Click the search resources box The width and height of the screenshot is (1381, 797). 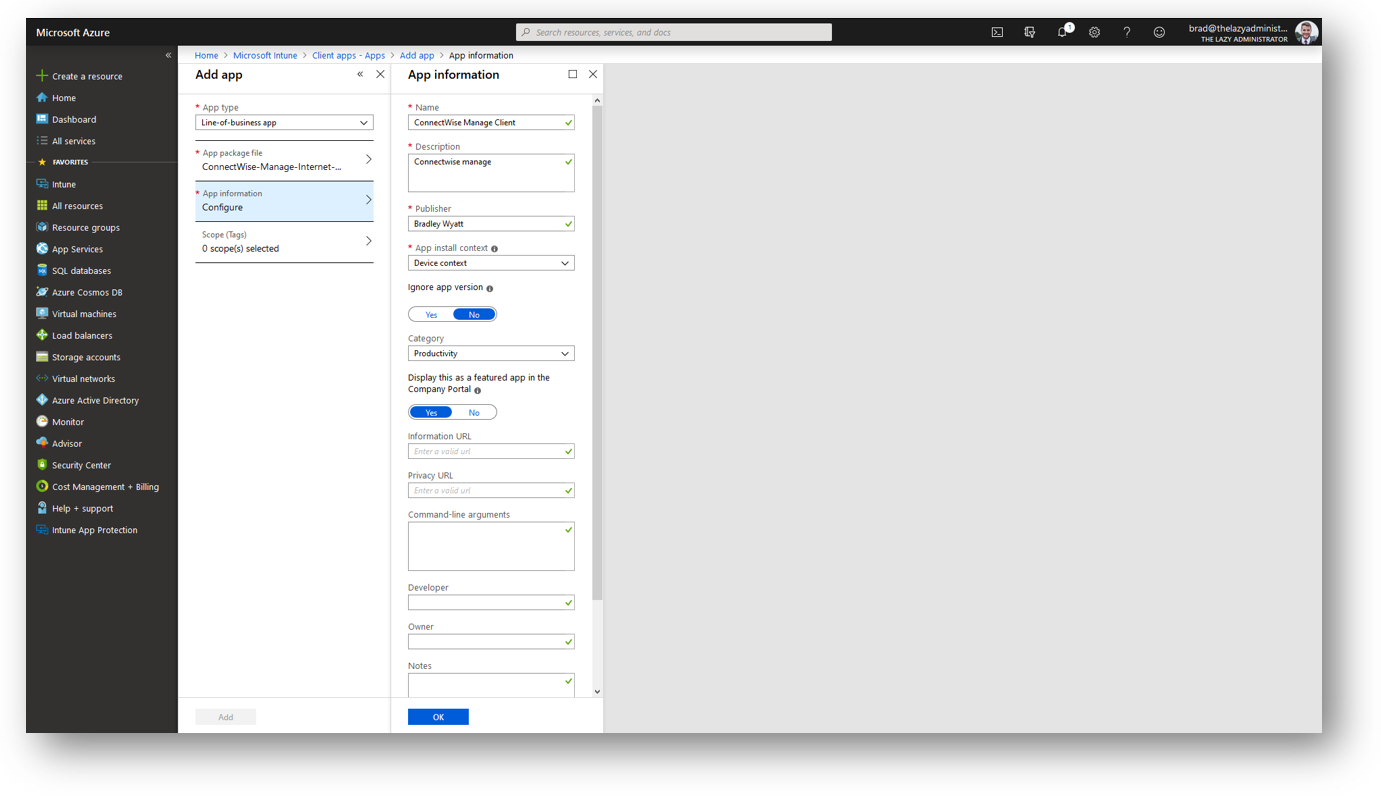coord(674,32)
